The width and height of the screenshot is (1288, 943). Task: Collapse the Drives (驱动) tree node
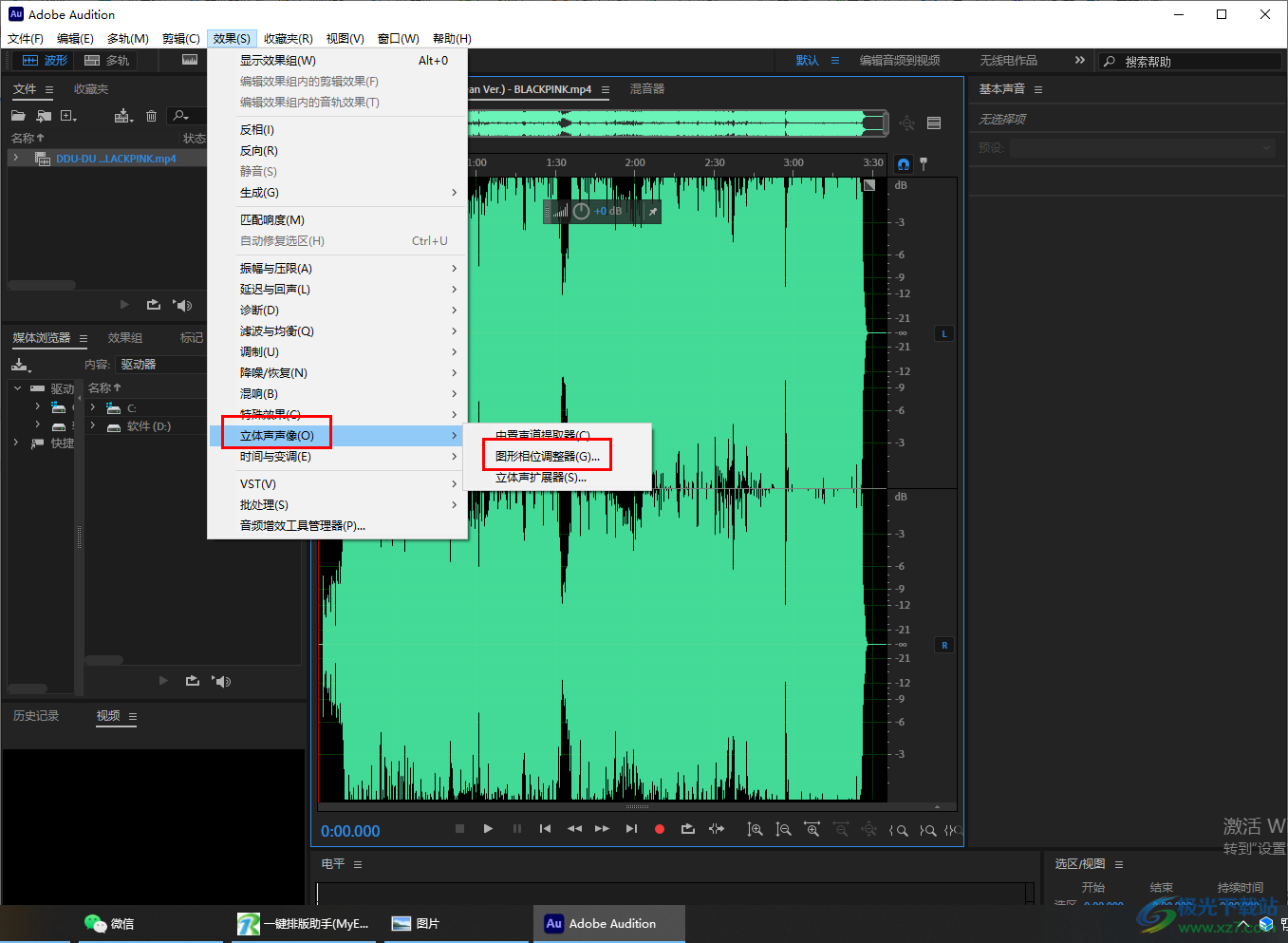17,388
